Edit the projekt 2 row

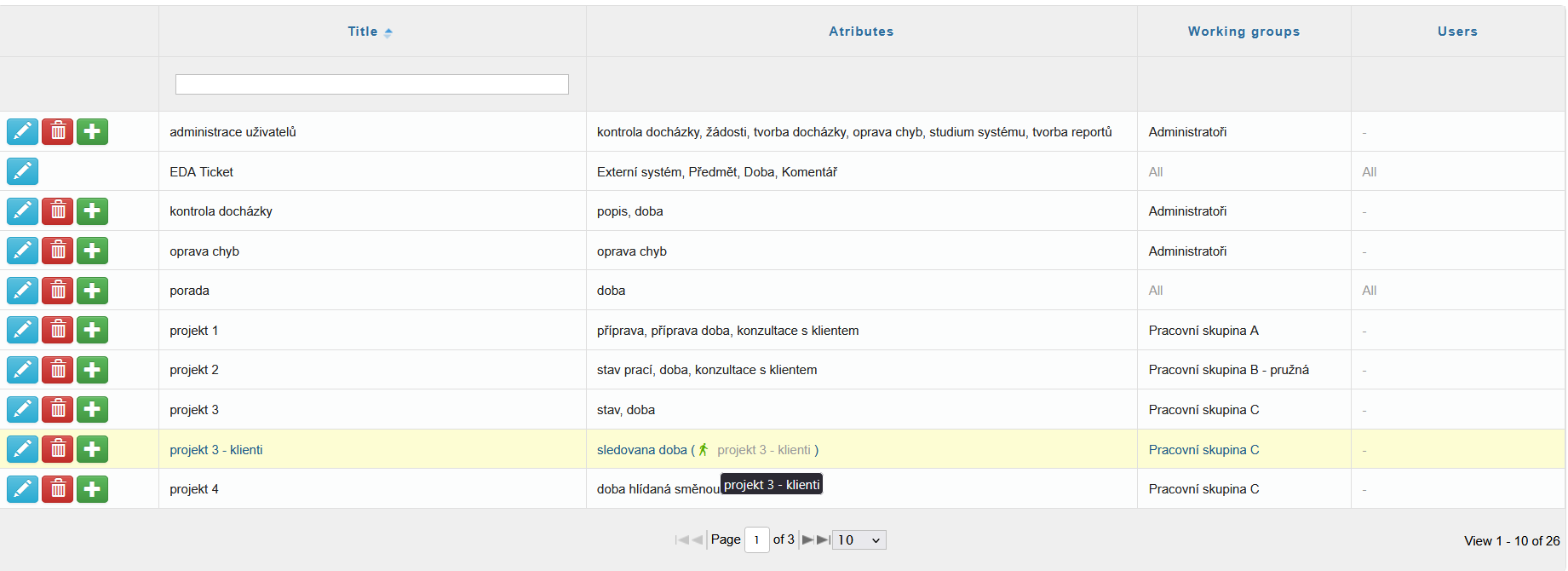(22, 370)
